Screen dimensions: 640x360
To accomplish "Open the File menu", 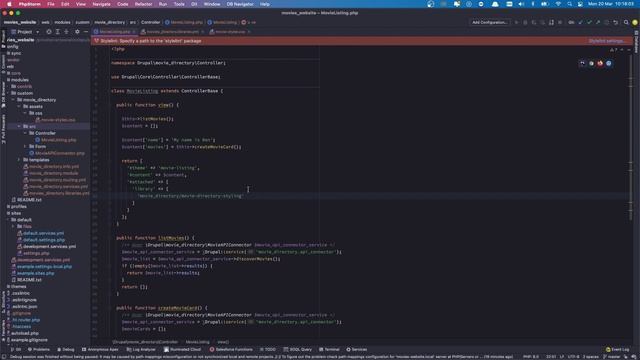I will (x=51, y=4).
